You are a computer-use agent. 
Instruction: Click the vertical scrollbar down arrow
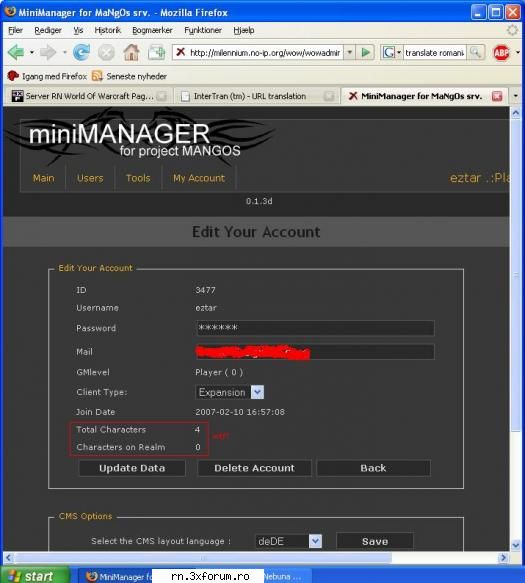coord(515,545)
